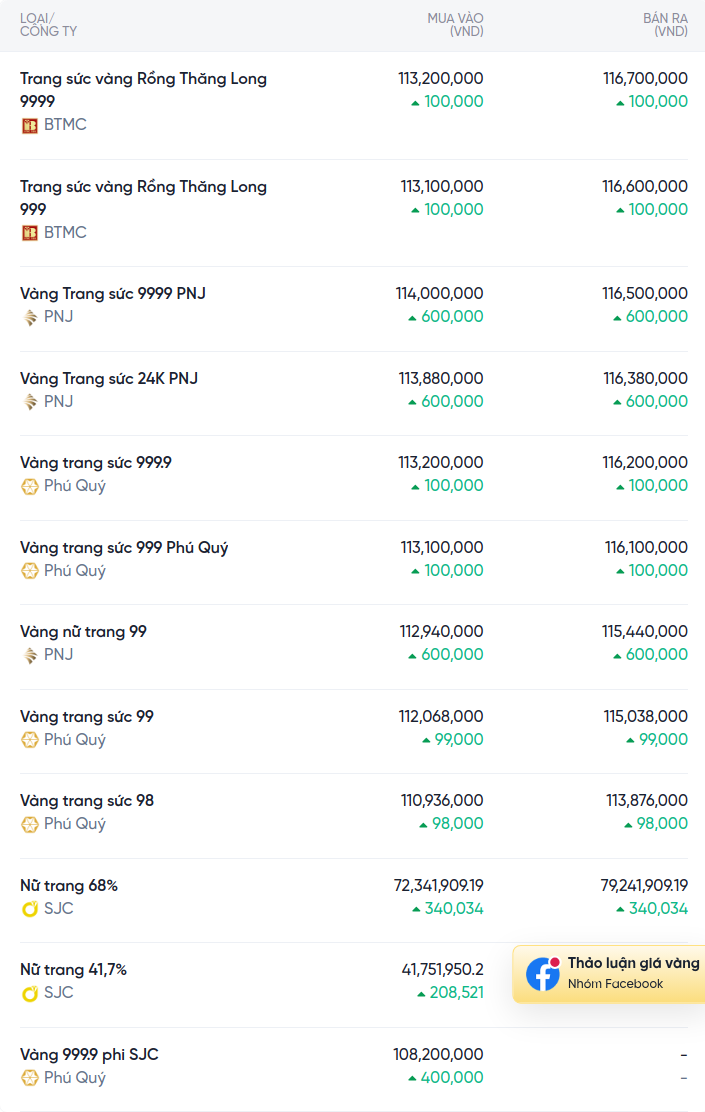Screen dimensions: 705x1112
Task: Click the 112,068,000 buy price value
Action: (x=441, y=716)
